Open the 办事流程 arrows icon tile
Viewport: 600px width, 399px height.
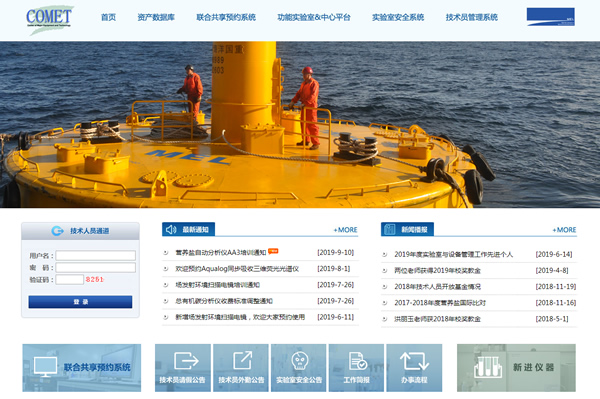click(414, 368)
